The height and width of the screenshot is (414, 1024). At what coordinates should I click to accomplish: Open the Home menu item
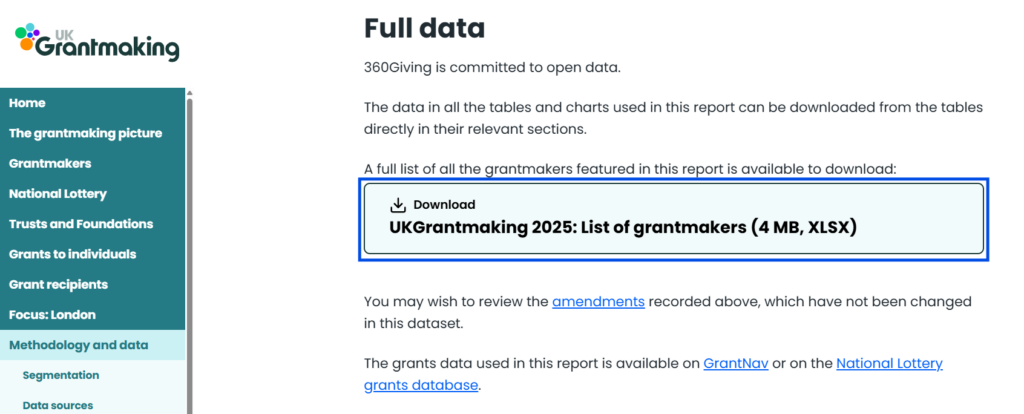click(x=27, y=103)
